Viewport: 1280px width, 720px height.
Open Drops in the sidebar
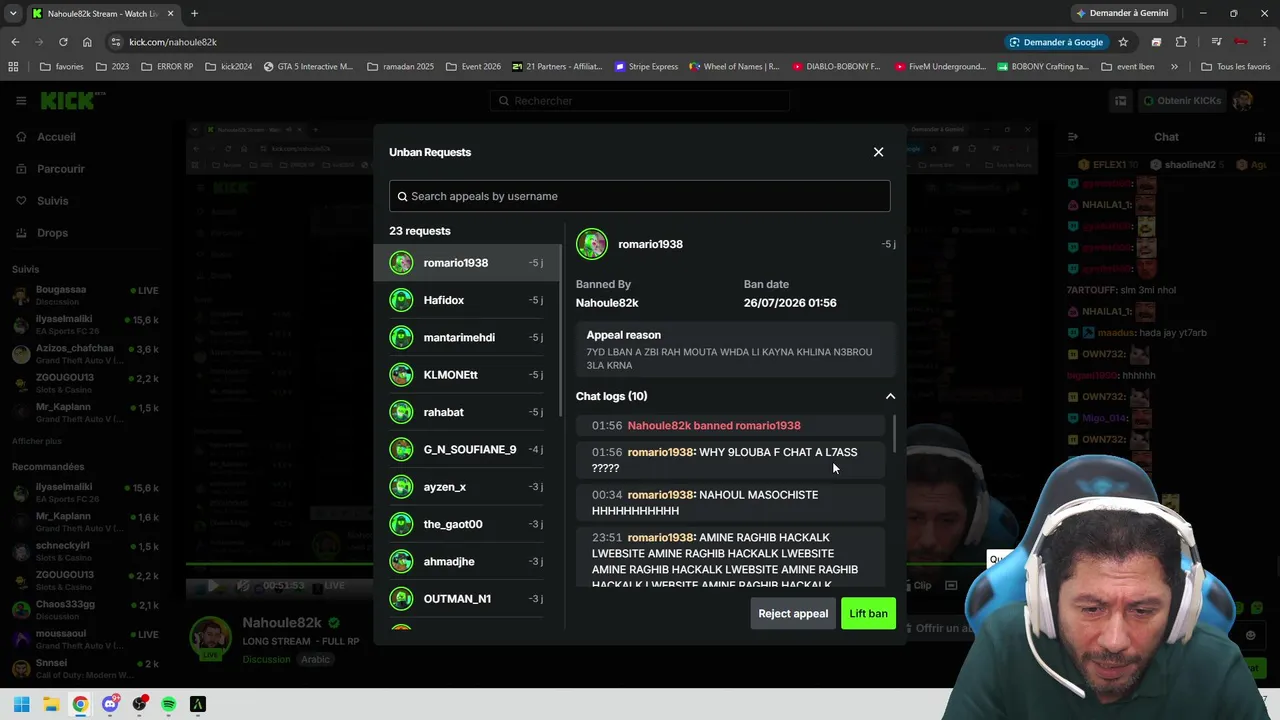point(52,233)
